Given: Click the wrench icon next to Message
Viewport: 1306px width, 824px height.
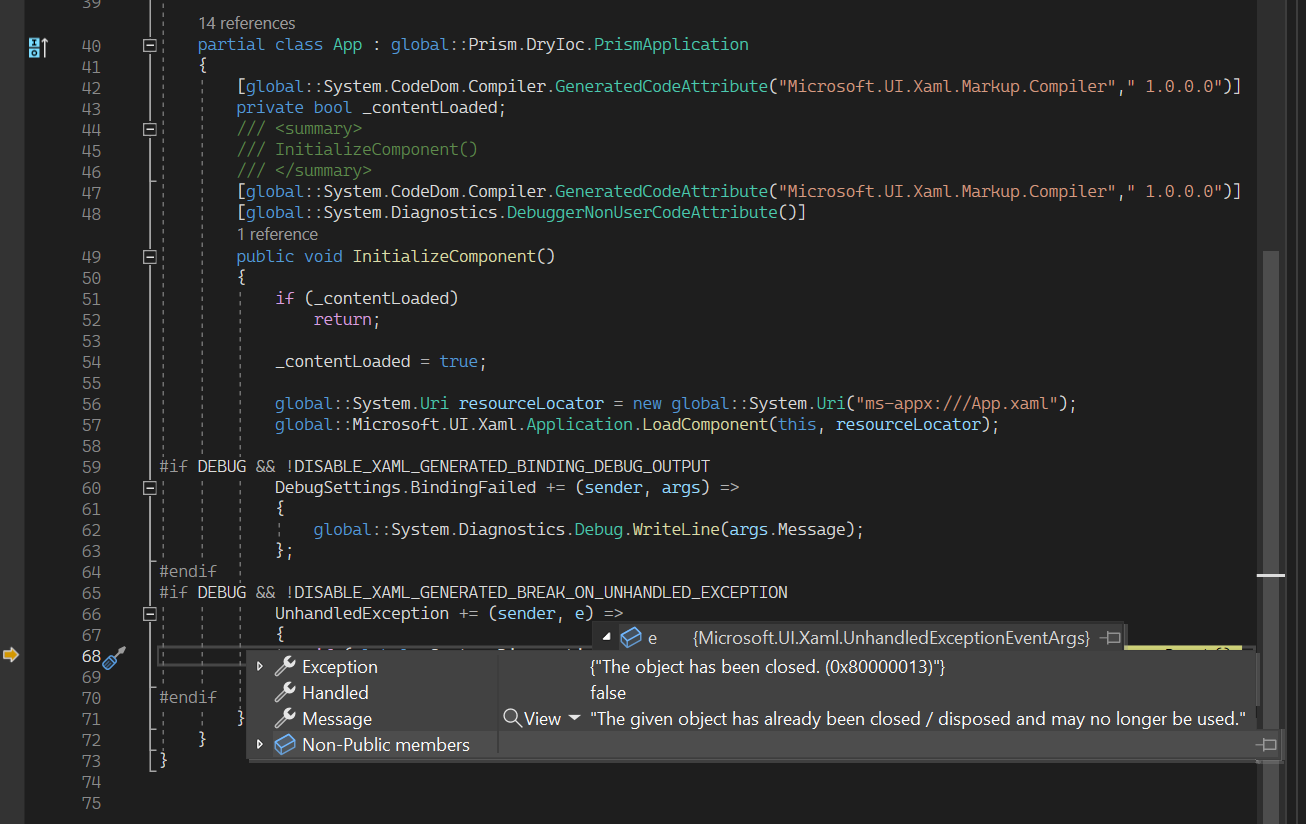Looking at the screenshot, I should coord(285,719).
